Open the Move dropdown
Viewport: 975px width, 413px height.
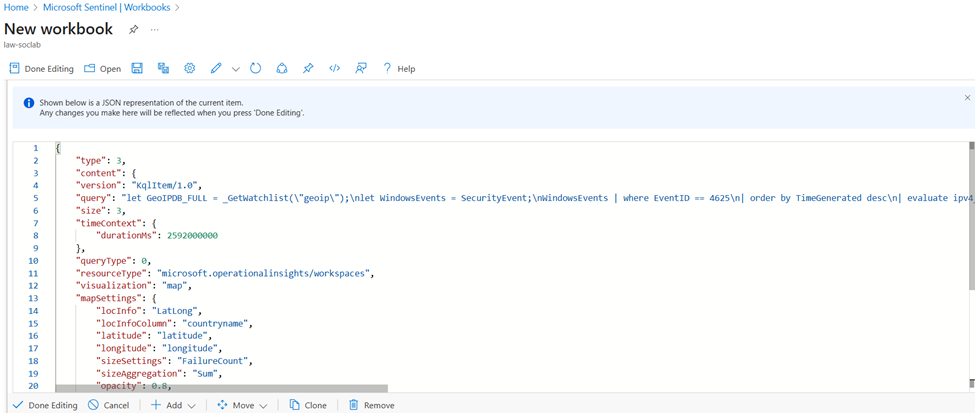pyautogui.click(x=242, y=405)
